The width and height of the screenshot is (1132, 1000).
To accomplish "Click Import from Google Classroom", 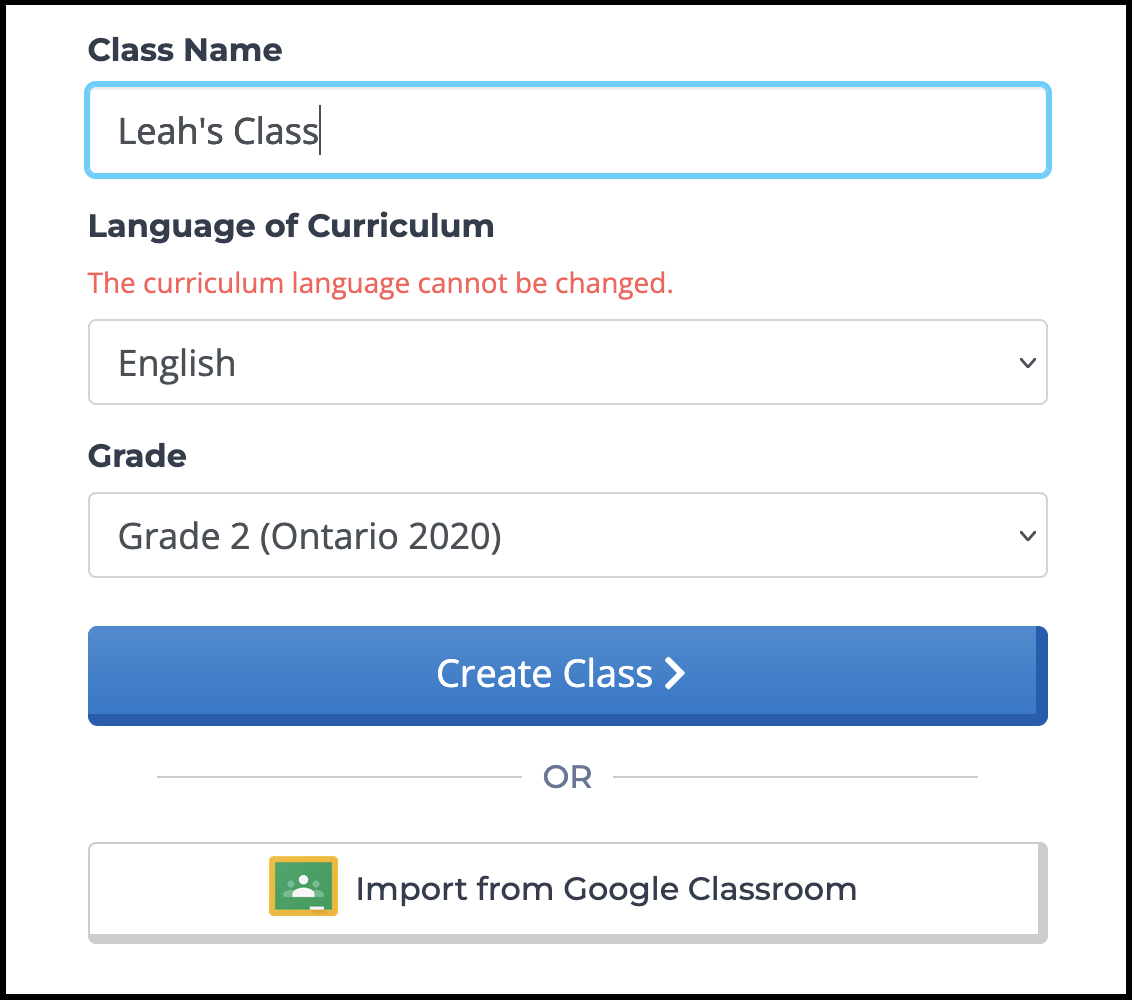I will 567,889.
